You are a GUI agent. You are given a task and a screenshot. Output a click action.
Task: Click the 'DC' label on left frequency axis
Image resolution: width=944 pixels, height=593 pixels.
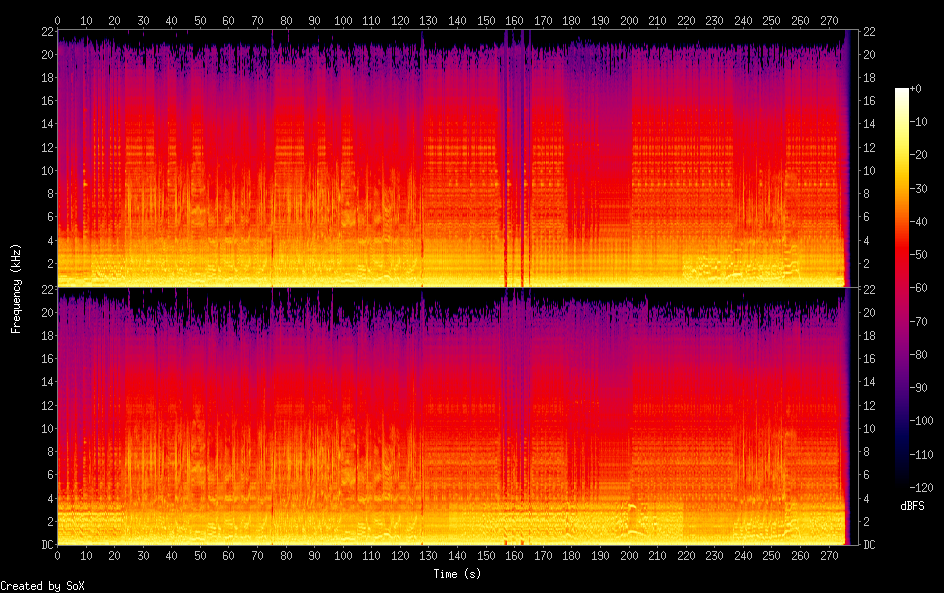(48, 545)
